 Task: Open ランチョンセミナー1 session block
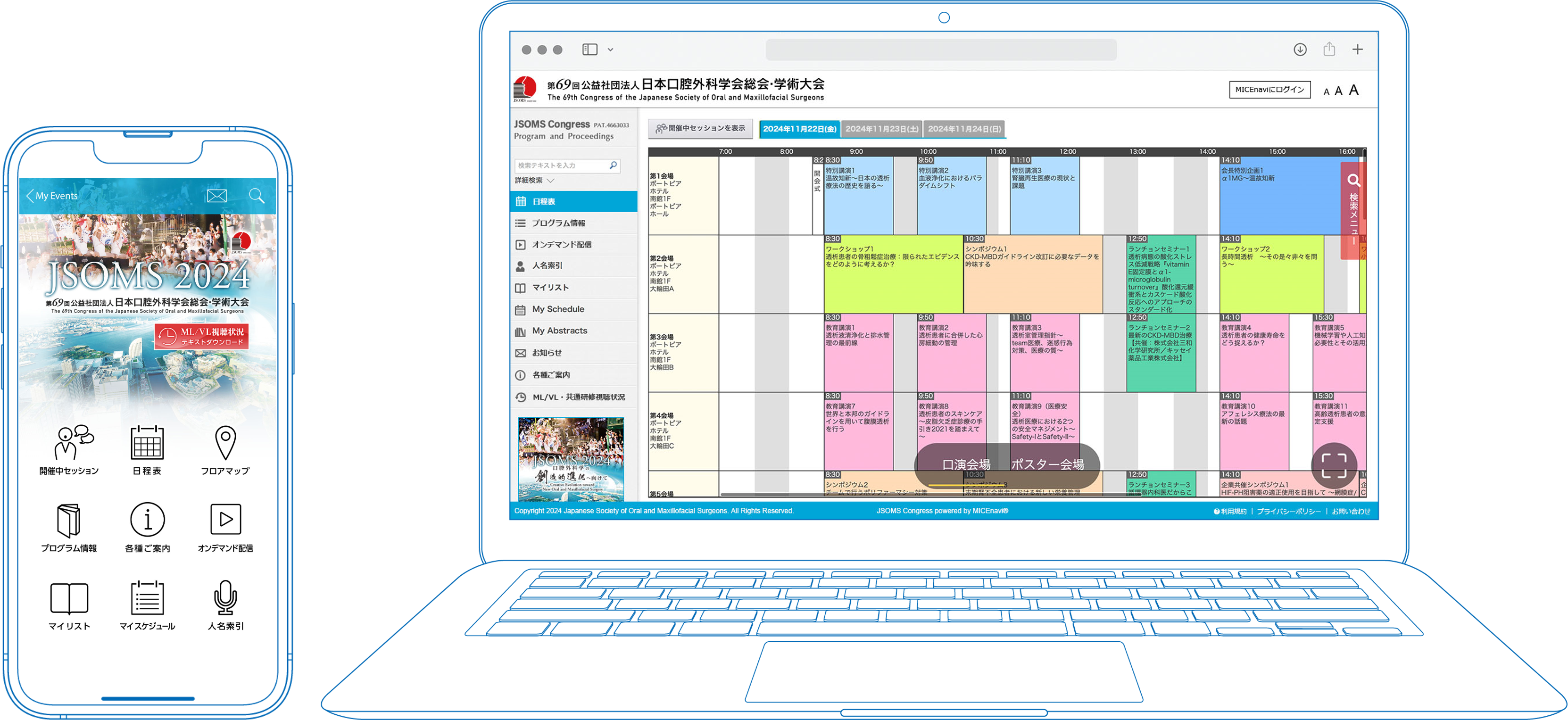click(x=1161, y=274)
